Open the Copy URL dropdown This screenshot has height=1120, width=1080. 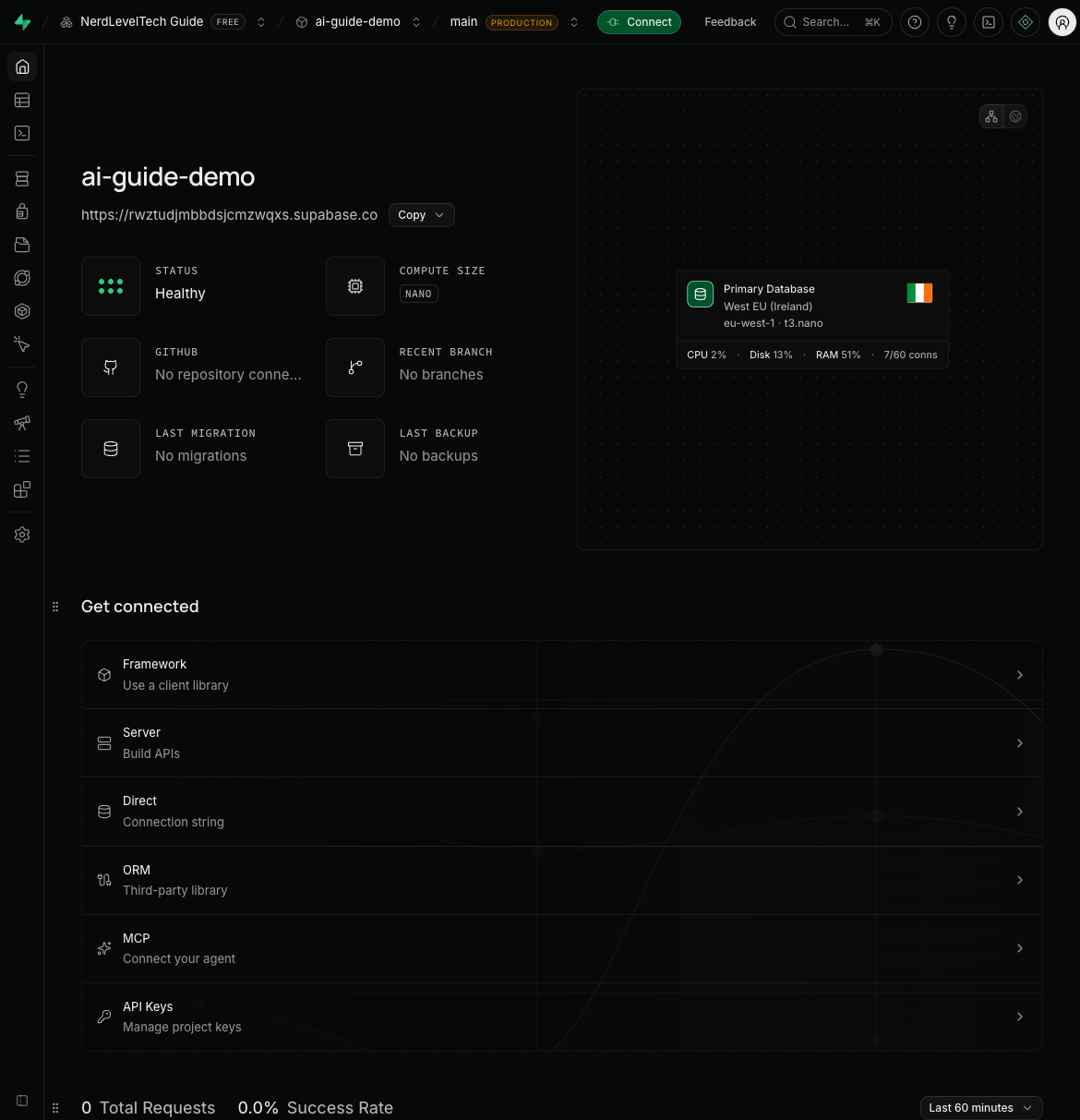coord(421,215)
